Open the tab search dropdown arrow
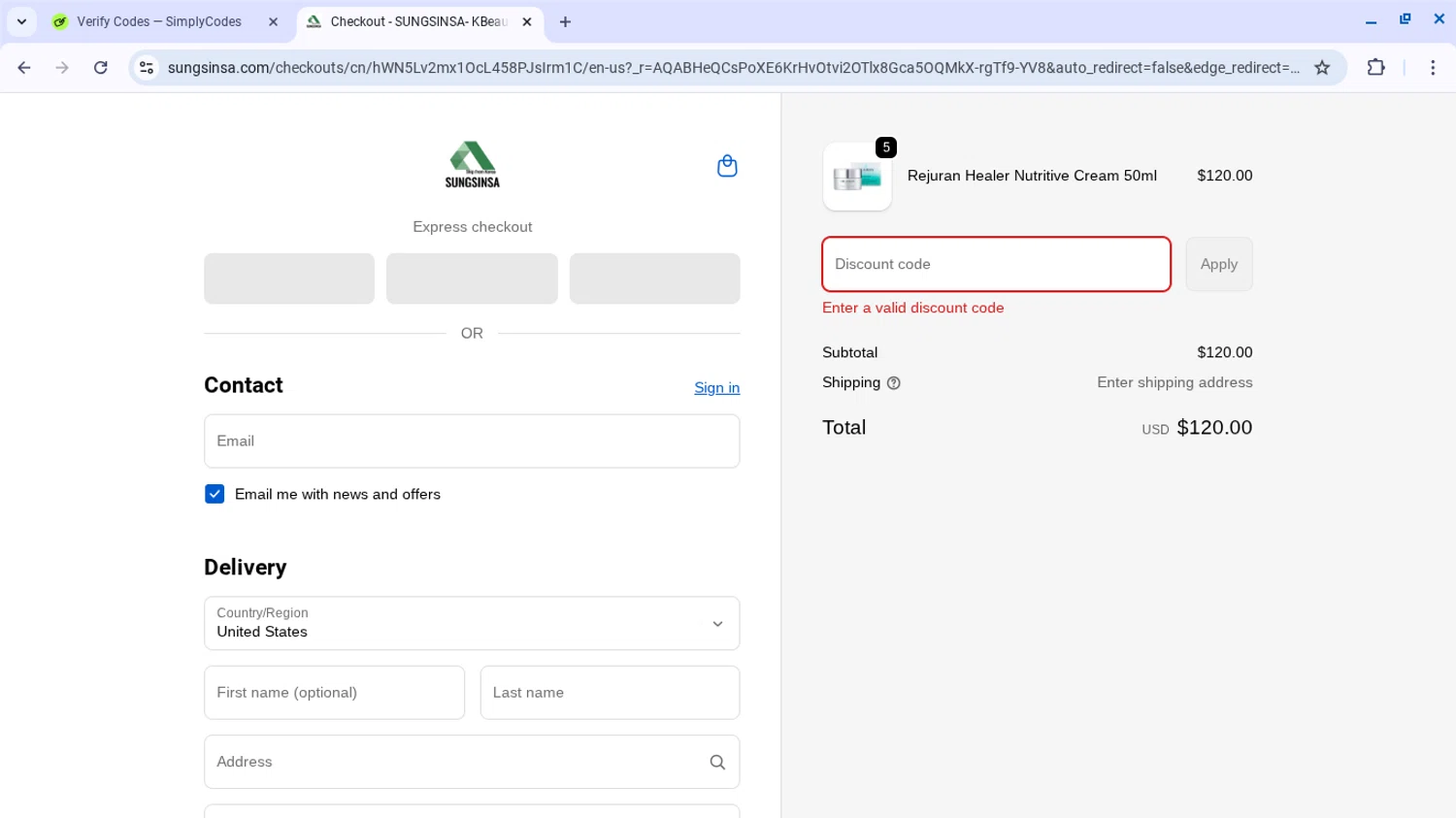 click(x=21, y=21)
